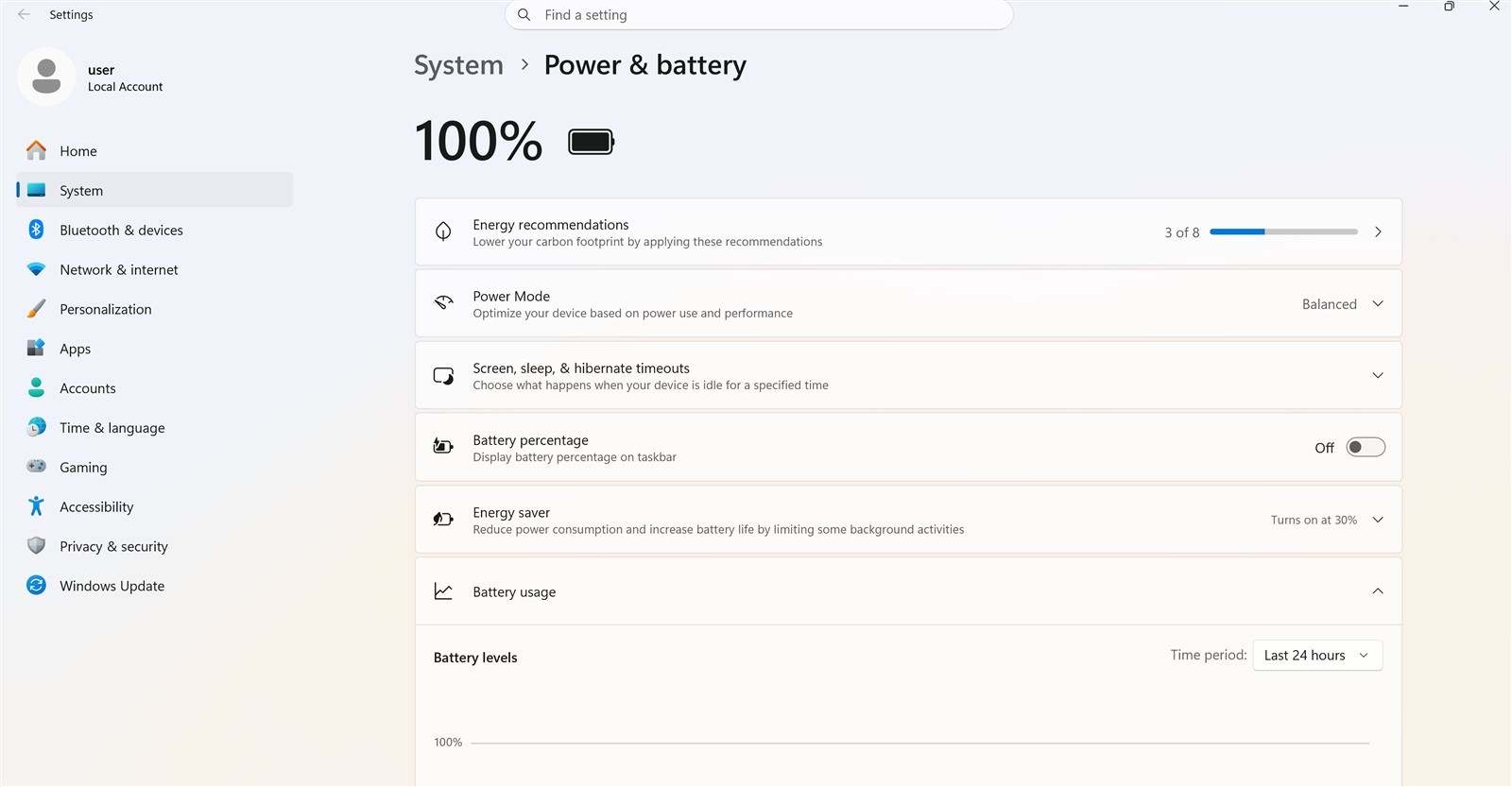Select the Personalization paintbrush icon
Viewport: 1512px width, 787px height.
[36, 309]
